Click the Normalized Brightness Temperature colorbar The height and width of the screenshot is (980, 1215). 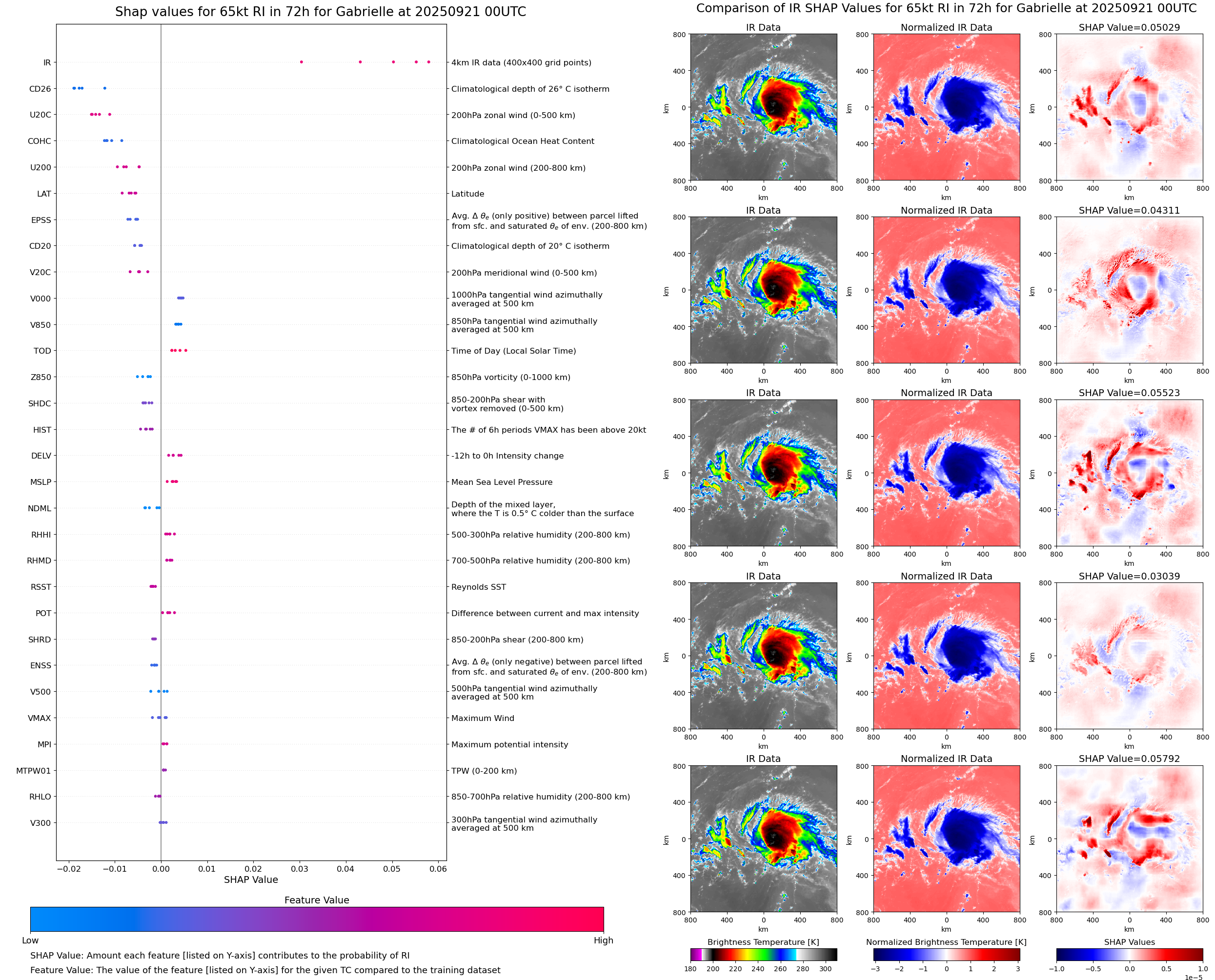point(946,954)
